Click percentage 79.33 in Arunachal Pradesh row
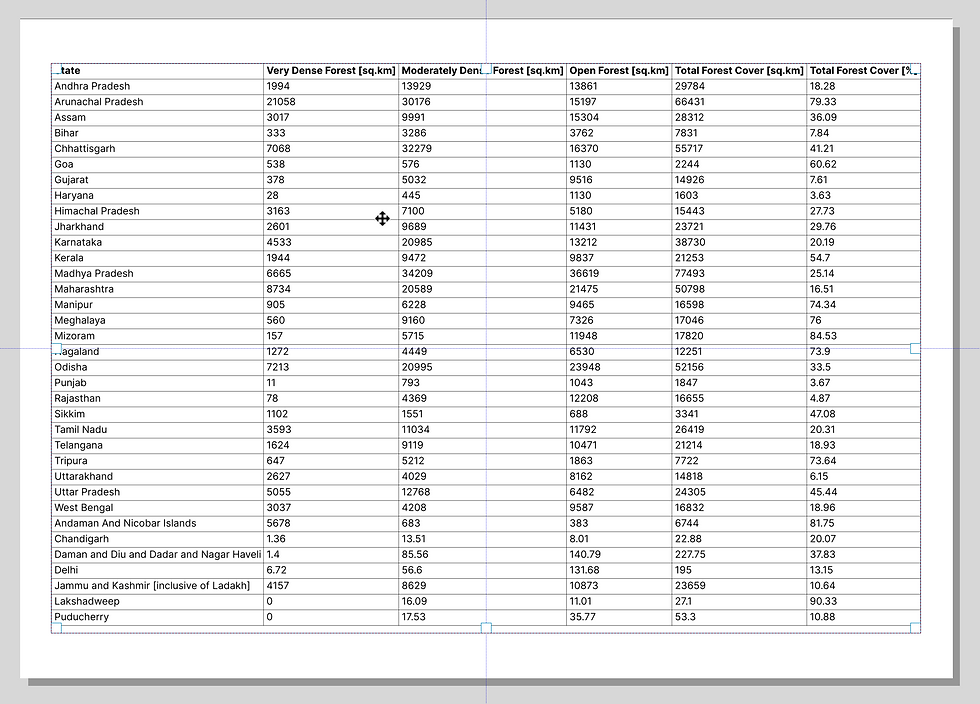This screenshot has height=704, width=980. 823,102
